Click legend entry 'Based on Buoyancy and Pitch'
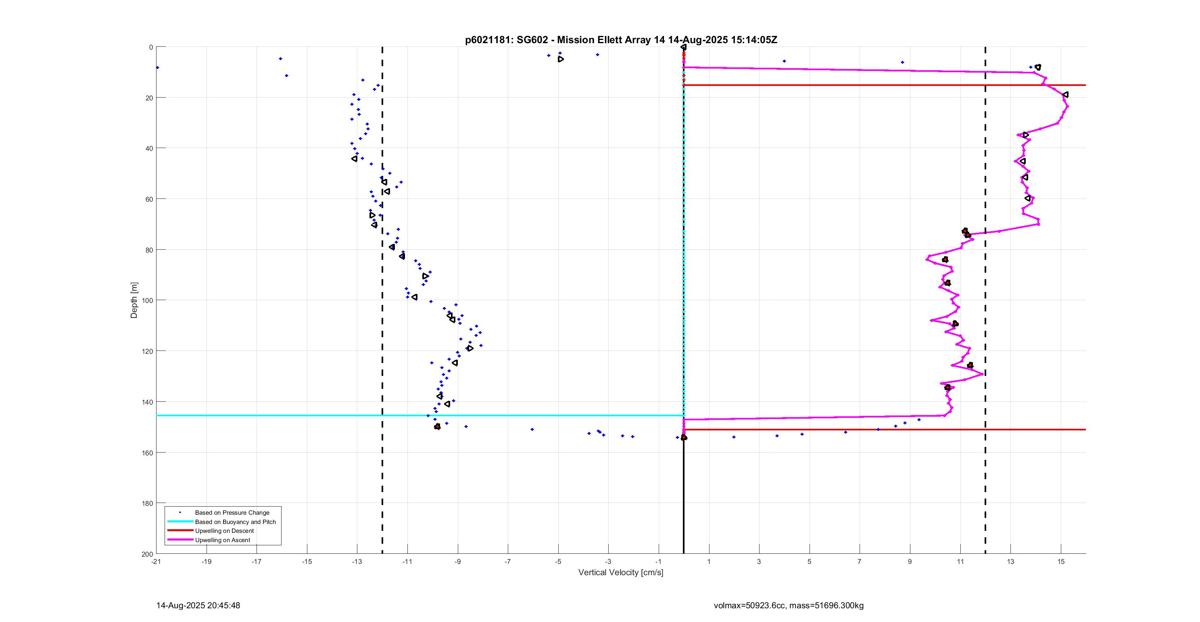The height and width of the screenshot is (622, 1200). (235, 521)
